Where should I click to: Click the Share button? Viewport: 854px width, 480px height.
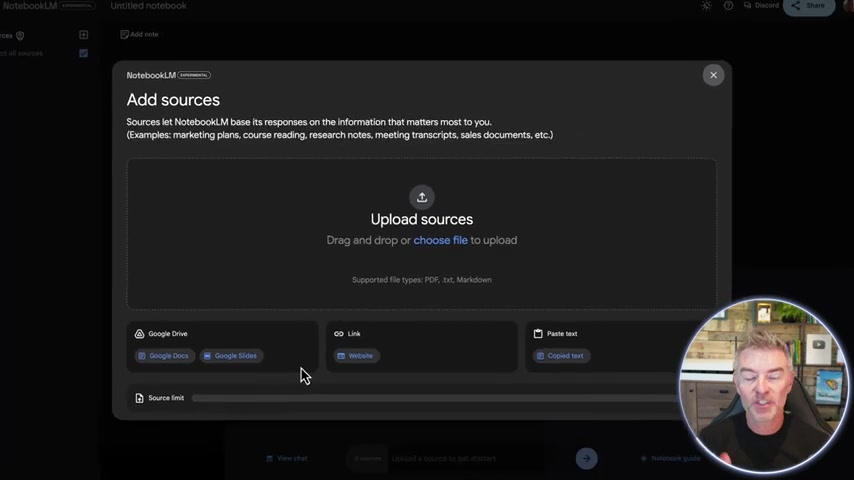809,6
